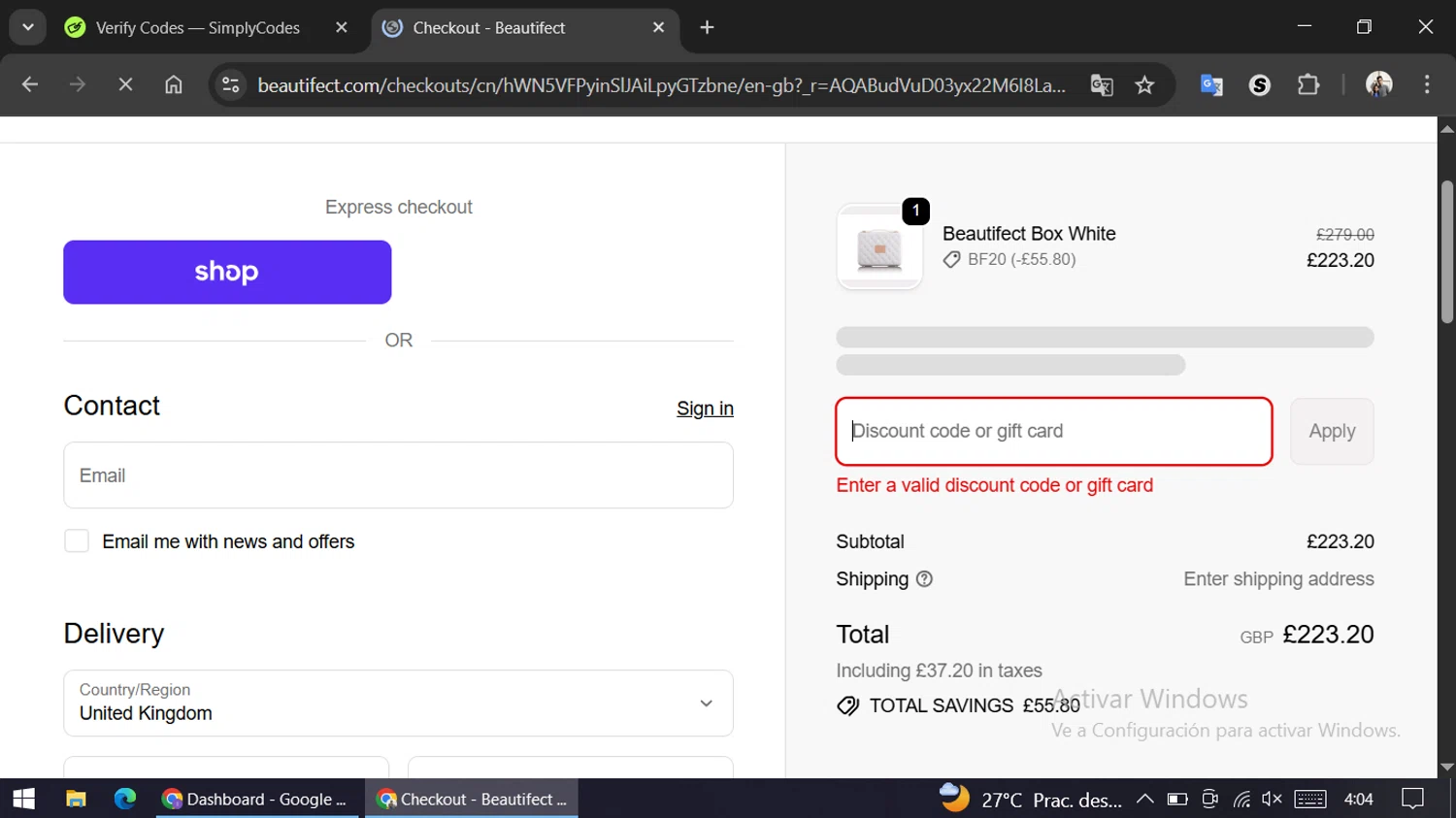1456x818 pixels.
Task: Go forward to next page
Action: point(78,84)
